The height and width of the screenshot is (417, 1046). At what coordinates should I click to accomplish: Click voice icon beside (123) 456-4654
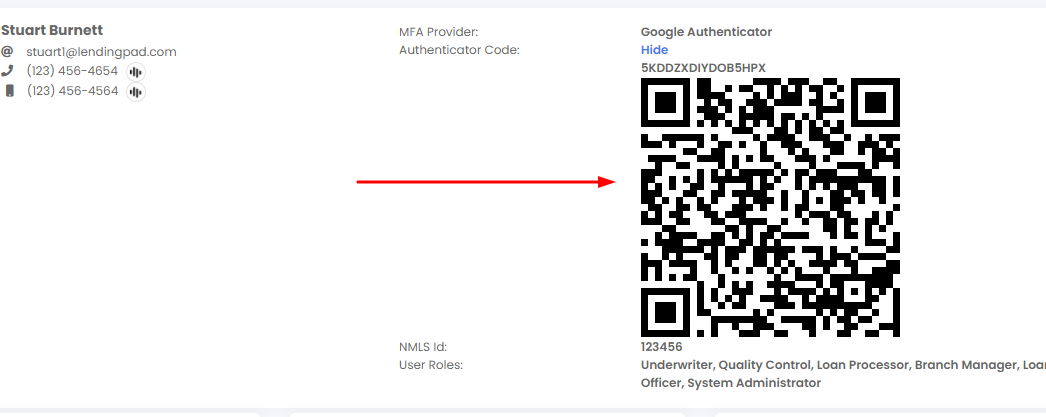click(136, 72)
